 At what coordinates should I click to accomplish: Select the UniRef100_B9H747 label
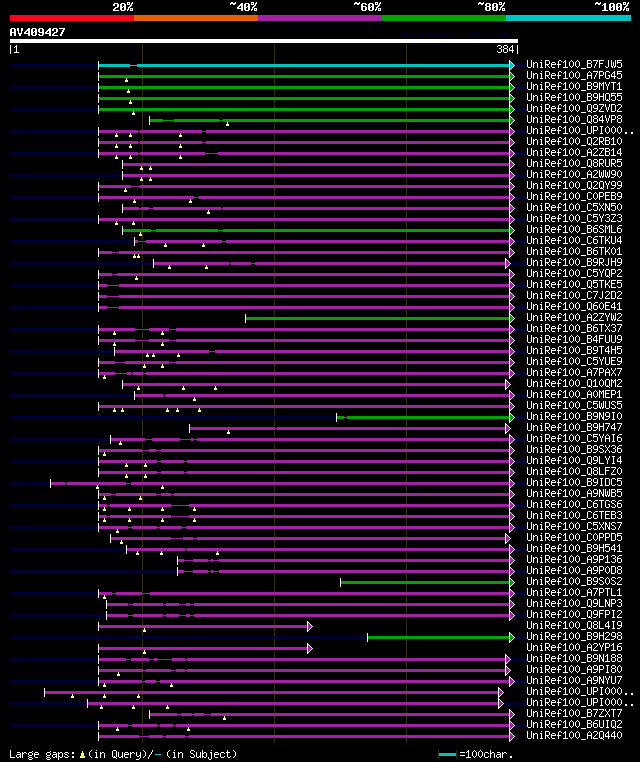pos(574,427)
